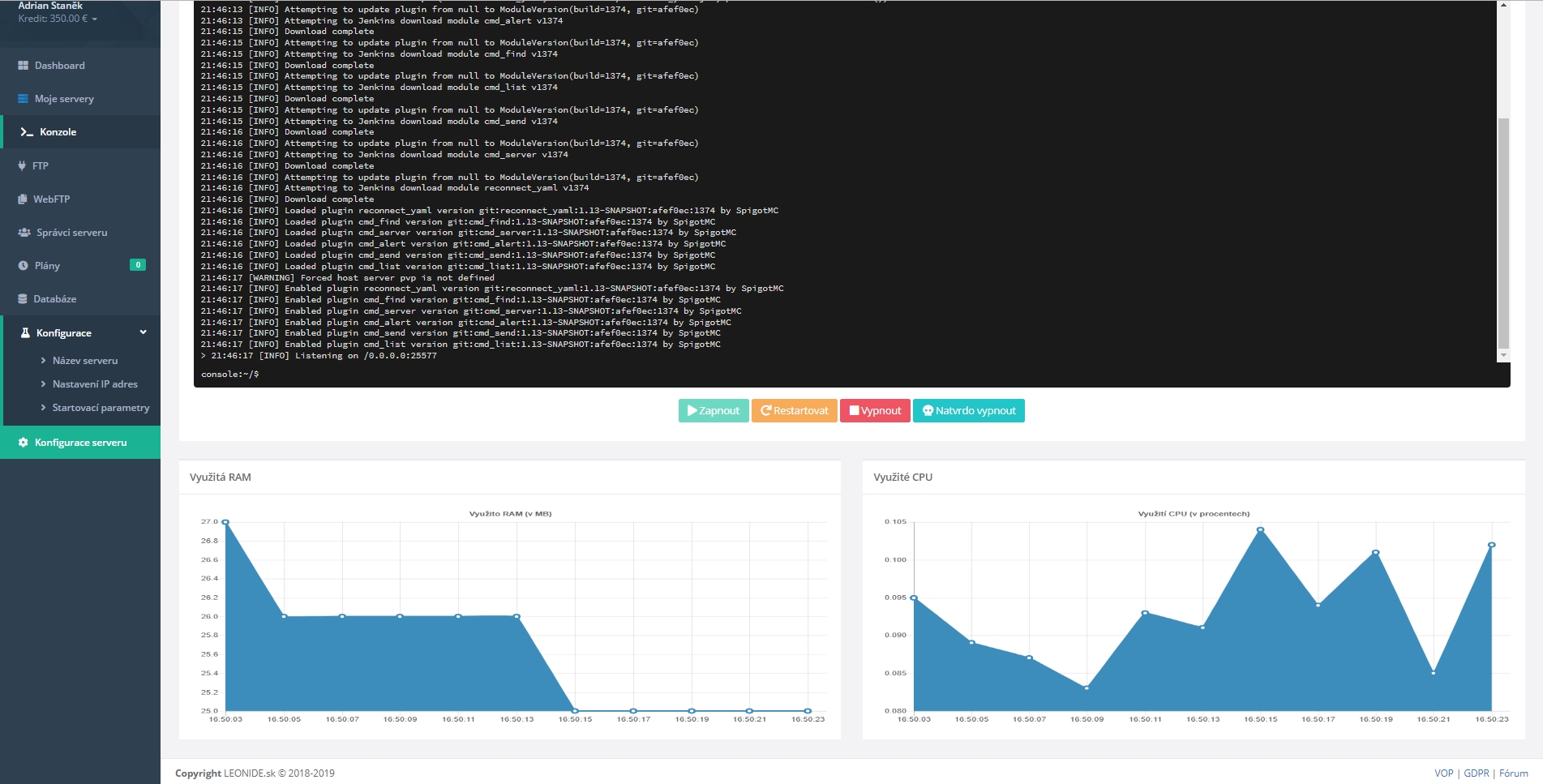
Task: Select Startovací parametry in sidebar
Action: click(x=101, y=408)
